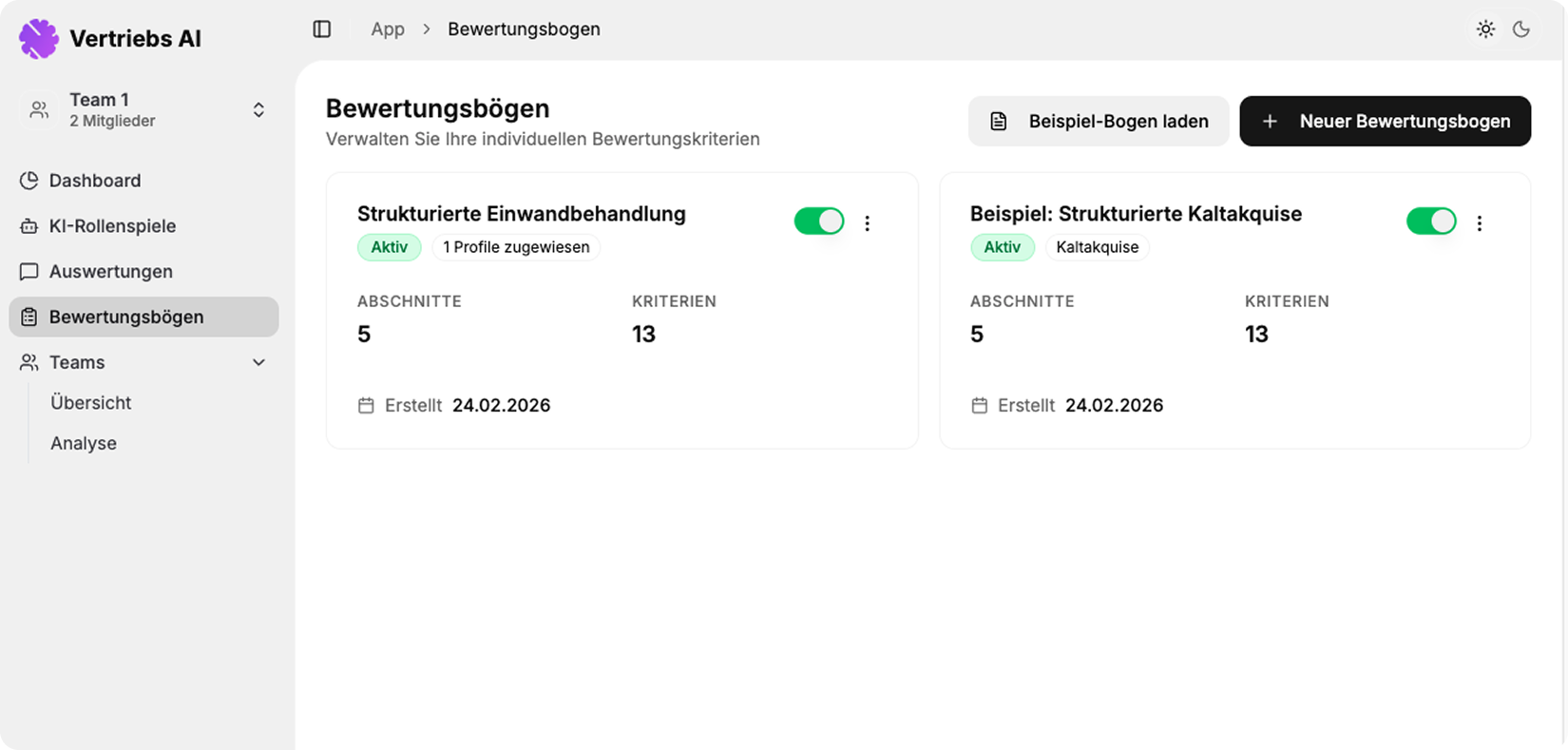Click Neuer Bewertungsbogen button
This screenshot has width=1568, height=750.
[1385, 122]
